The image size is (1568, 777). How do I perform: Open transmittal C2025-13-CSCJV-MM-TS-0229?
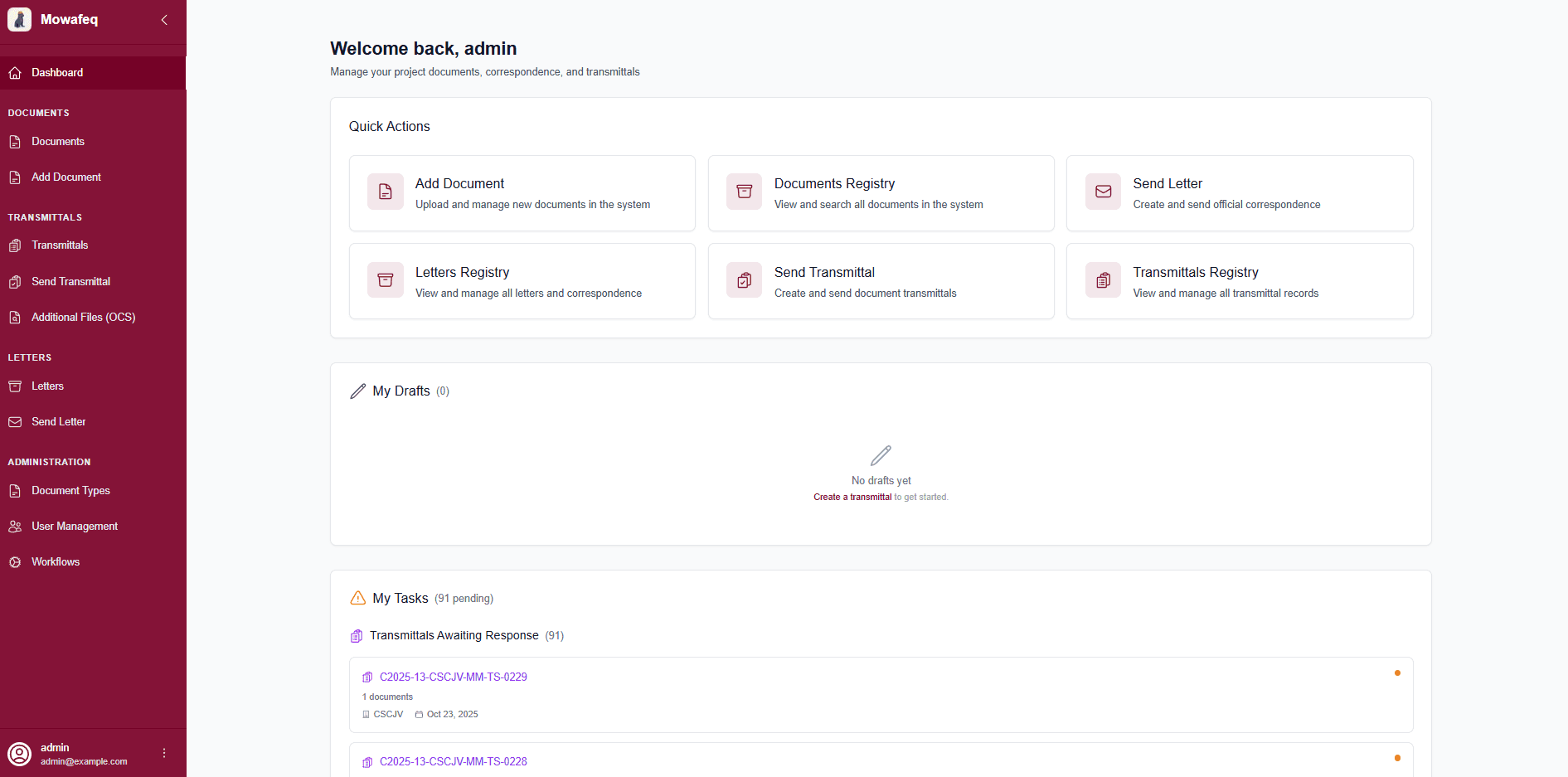[453, 677]
